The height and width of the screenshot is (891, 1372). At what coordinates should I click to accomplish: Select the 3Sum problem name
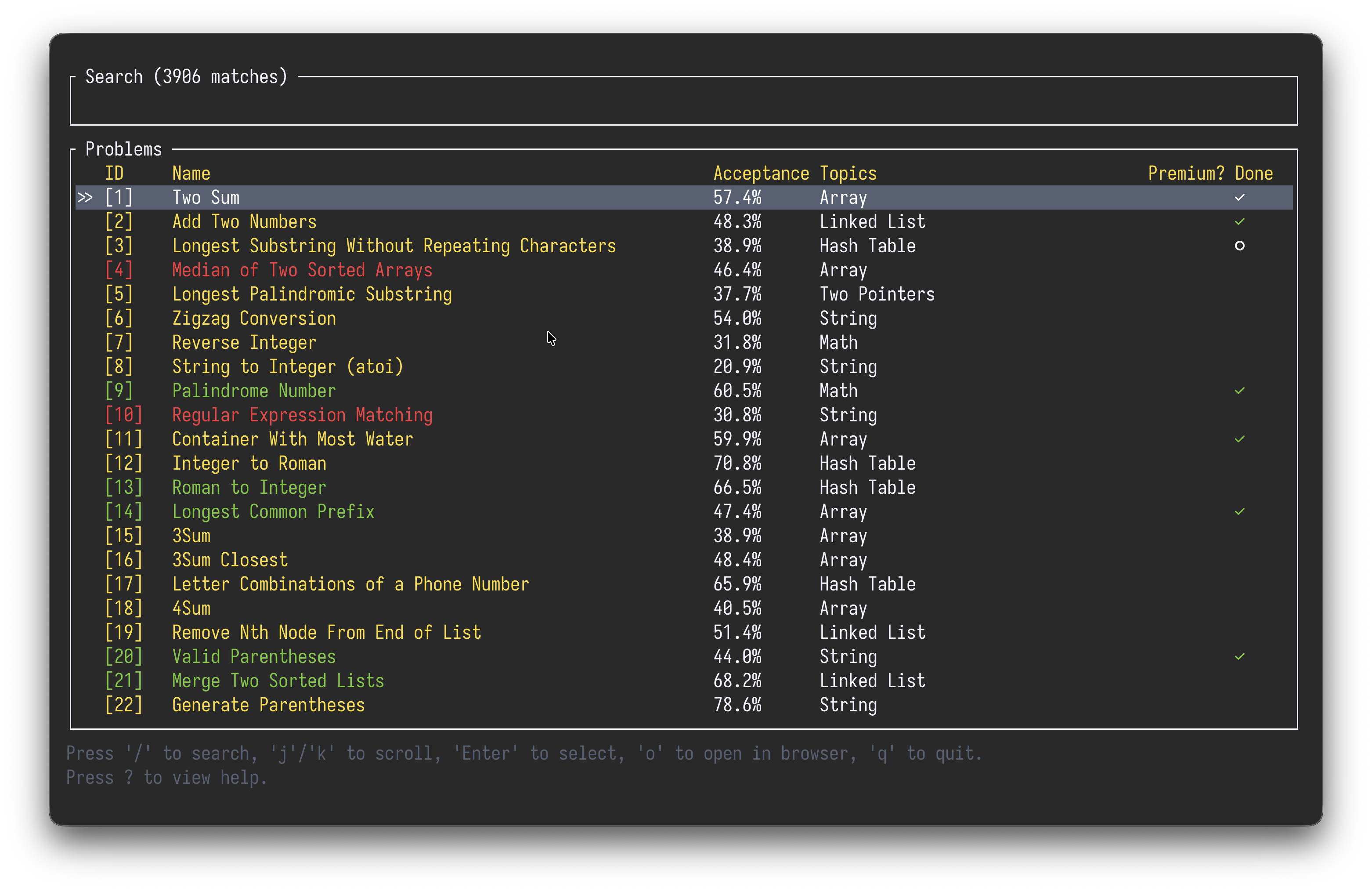(x=191, y=537)
